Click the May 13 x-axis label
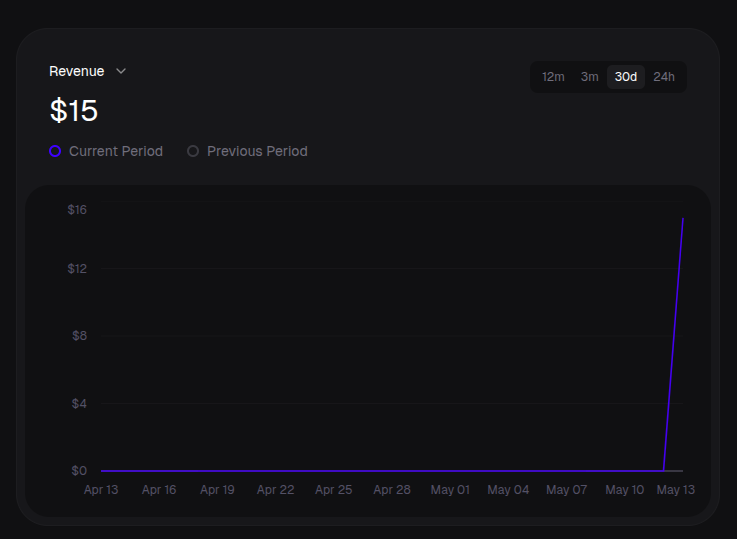The width and height of the screenshot is (737, 539). 675,490
